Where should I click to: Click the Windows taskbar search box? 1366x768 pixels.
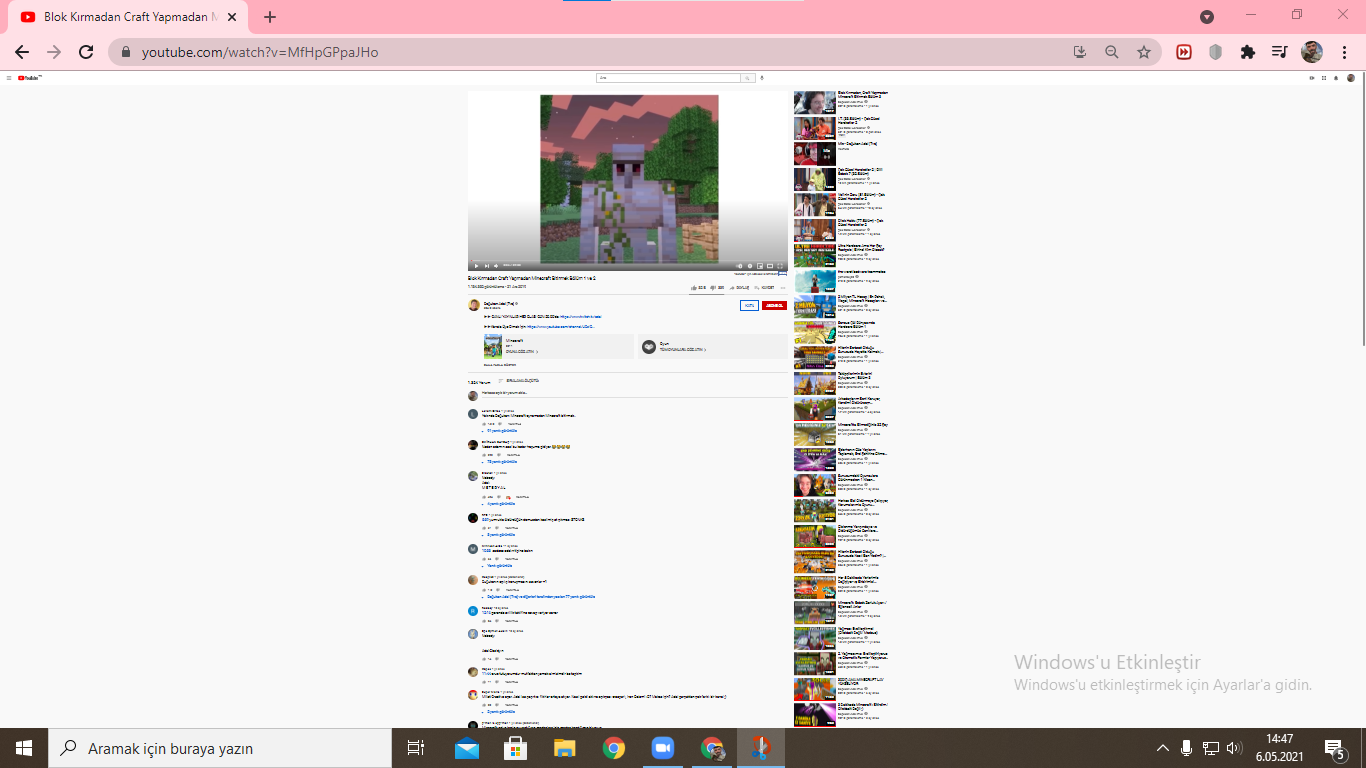pos(219,748)
